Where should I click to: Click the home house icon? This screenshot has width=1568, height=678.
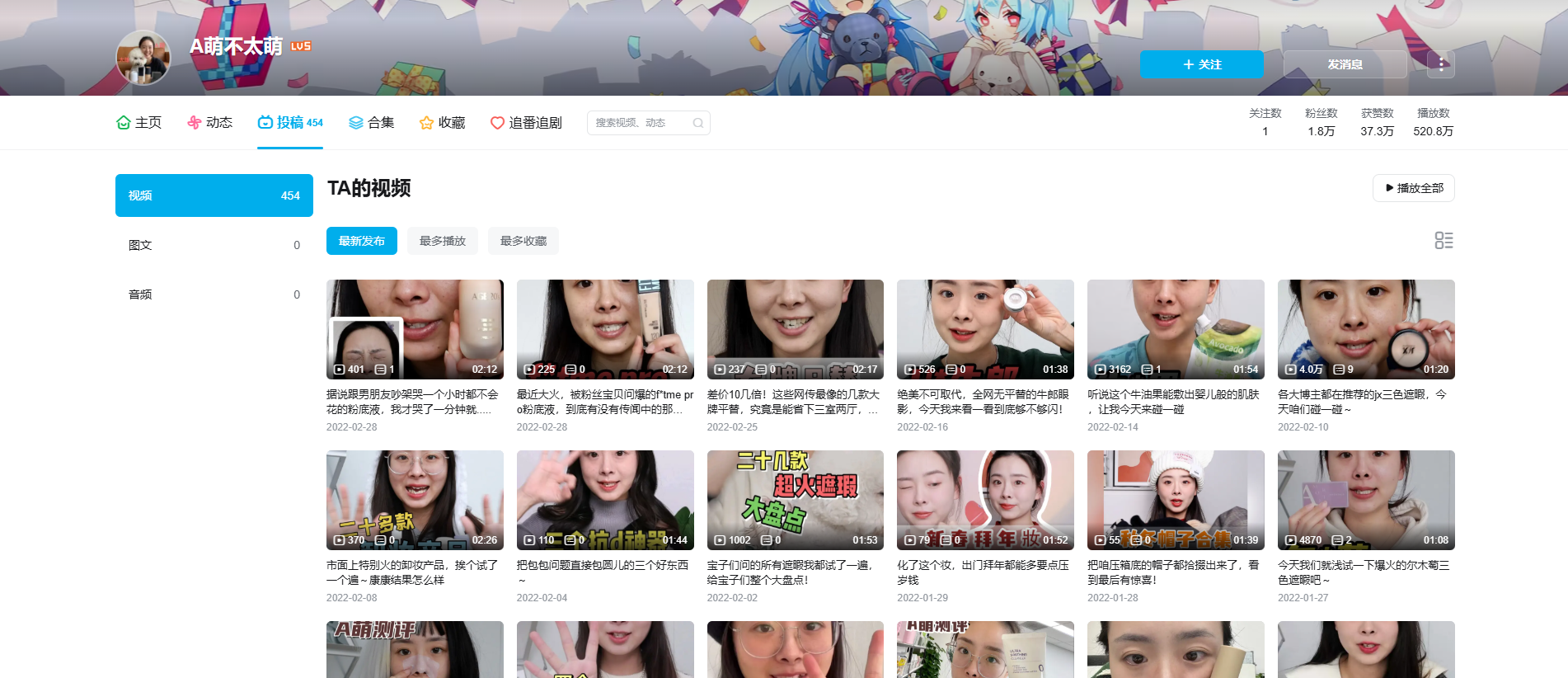click(124, 122)
